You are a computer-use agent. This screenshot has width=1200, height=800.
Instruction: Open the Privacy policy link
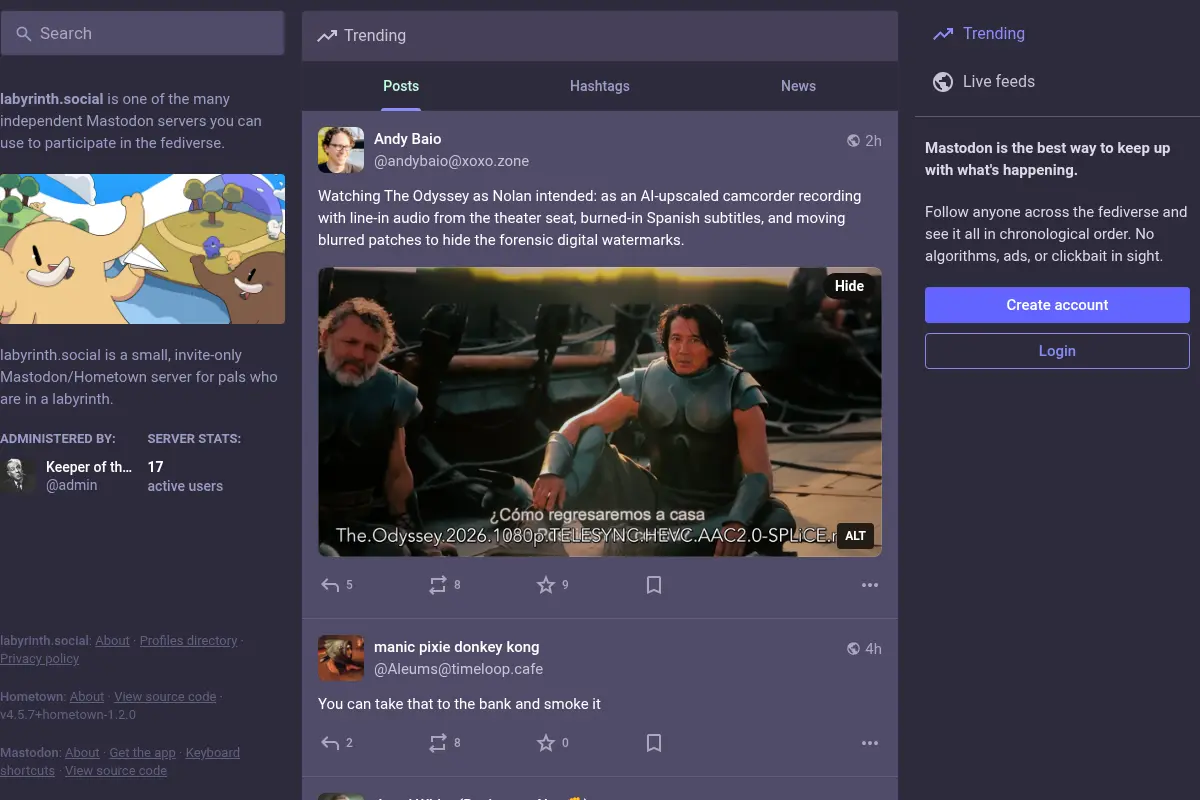[40, 659]
